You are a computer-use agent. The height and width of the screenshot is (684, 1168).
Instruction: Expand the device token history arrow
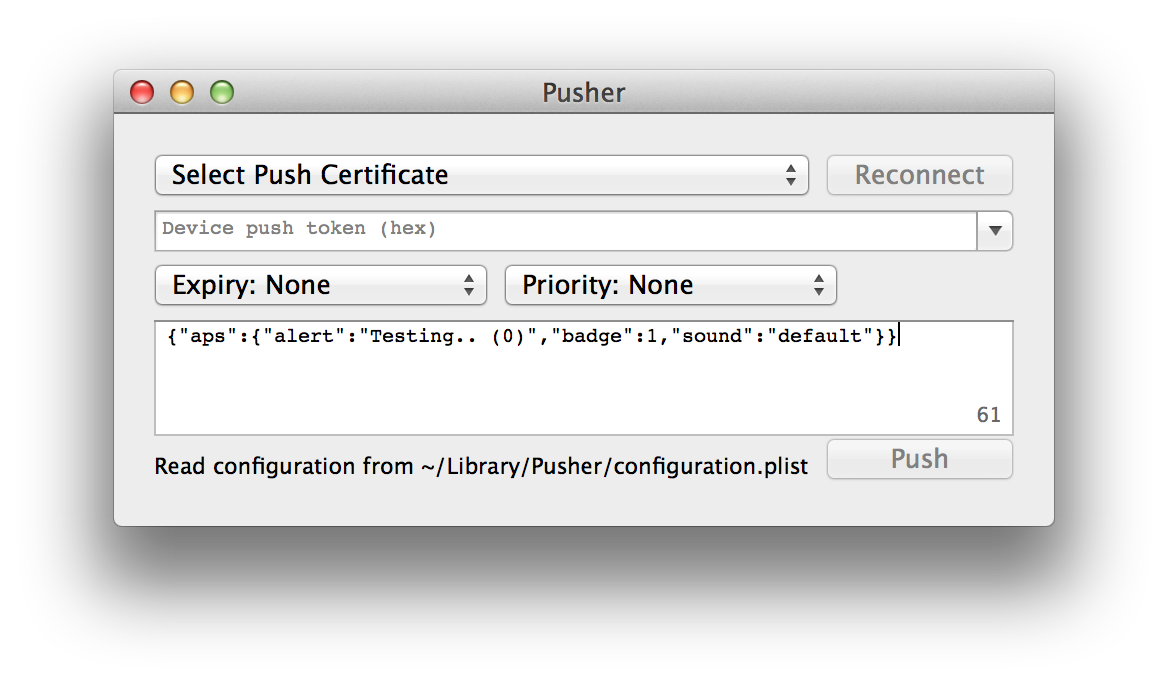click(994, 230)
